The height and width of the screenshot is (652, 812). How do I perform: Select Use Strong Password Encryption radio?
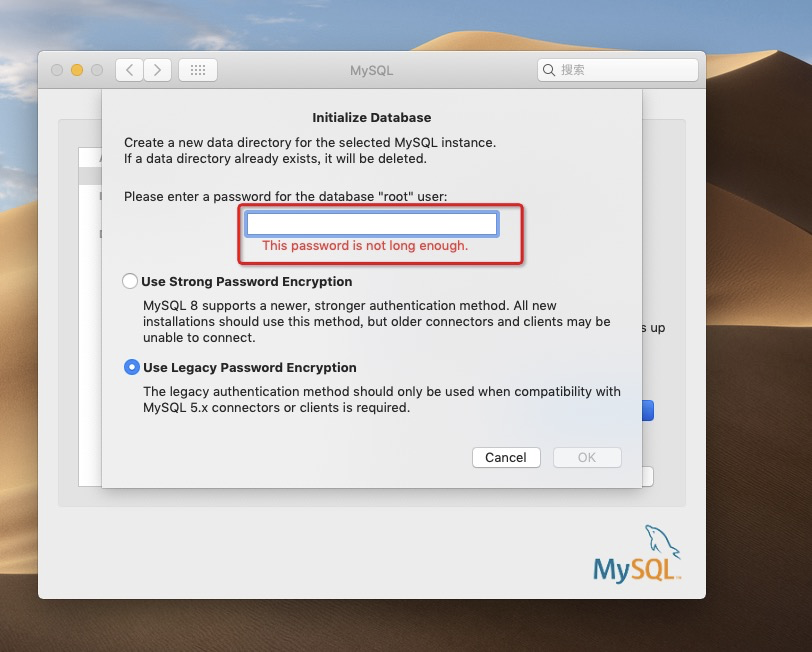point(129,281)
